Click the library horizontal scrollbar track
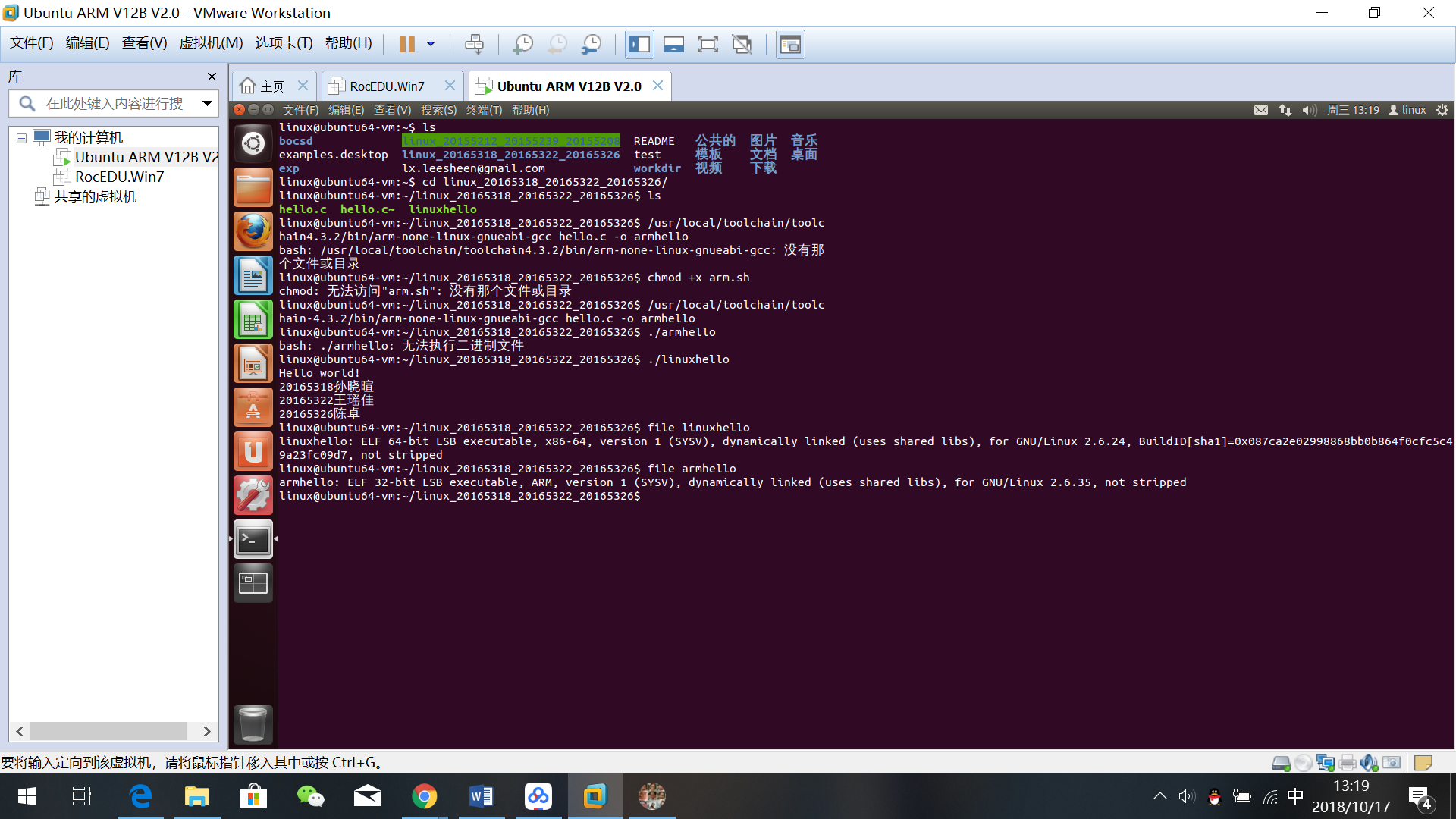The image size is (1456, 819). pos(108,731)
